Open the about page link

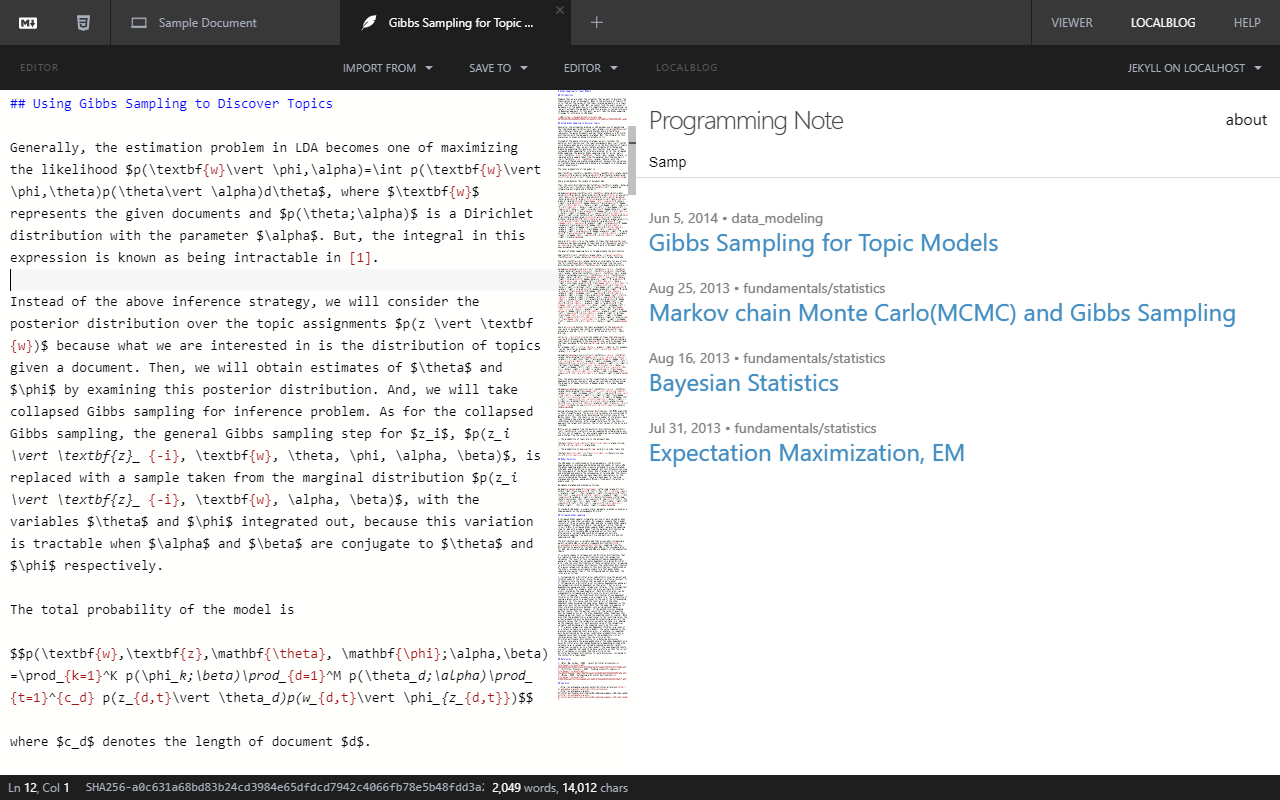1246,120
